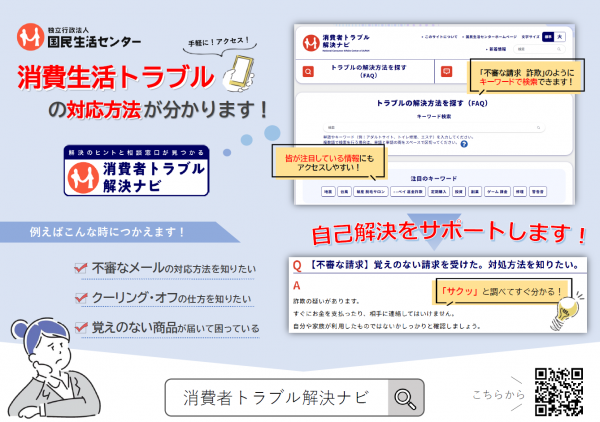
Task: Click the checkmark beside 覚えのない商品
Action: pyautogui.click(x=81, y=327)
